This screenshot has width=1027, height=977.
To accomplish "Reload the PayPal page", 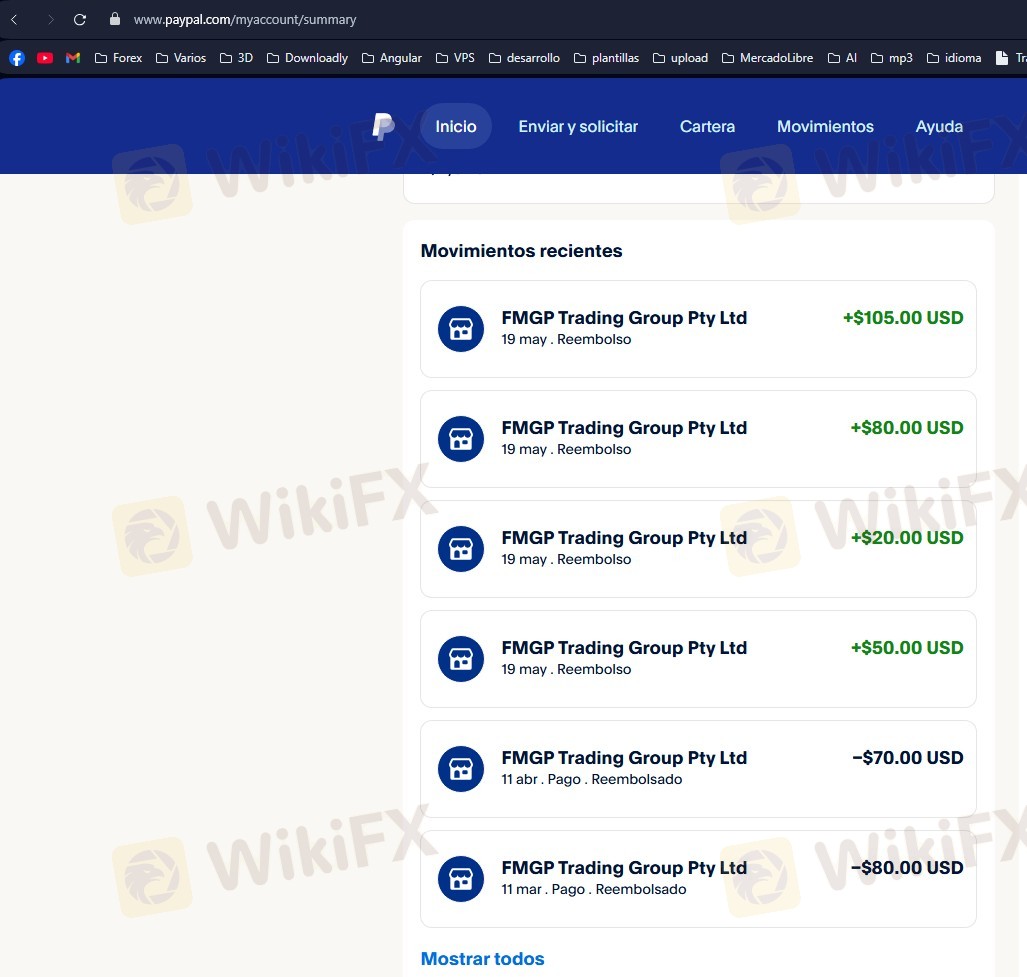I will pyautogui.click(x=80, y=20).
